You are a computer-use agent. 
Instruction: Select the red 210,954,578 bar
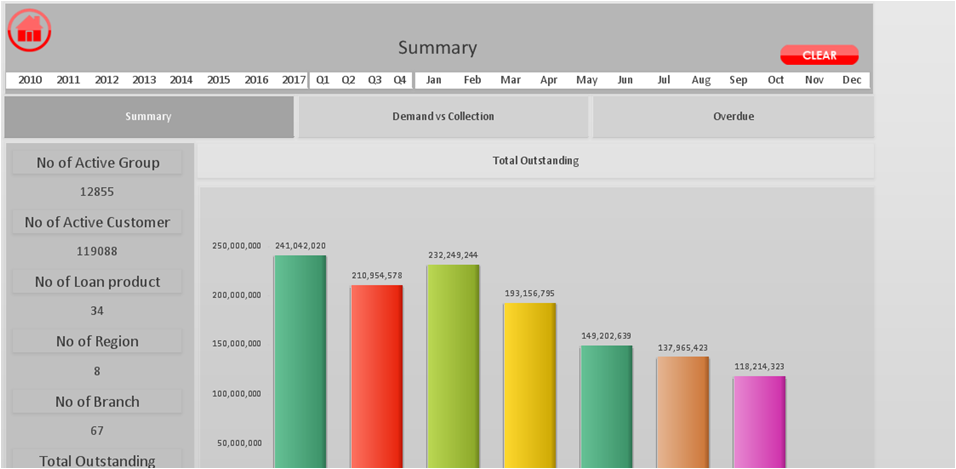tap(376, 377)
